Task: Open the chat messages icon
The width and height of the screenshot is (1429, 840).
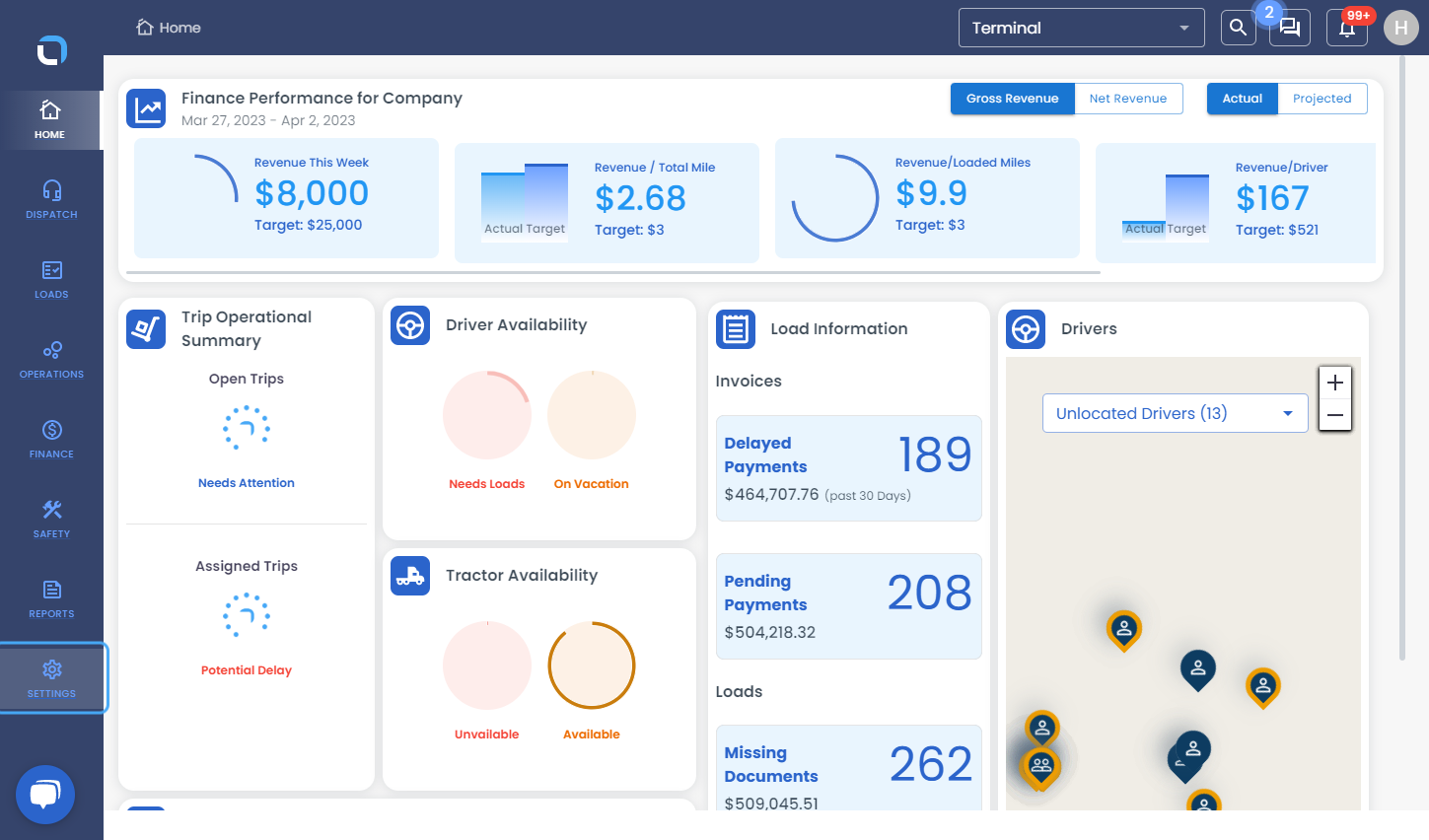Action: pyautogui.click(x=1290, y=28)
